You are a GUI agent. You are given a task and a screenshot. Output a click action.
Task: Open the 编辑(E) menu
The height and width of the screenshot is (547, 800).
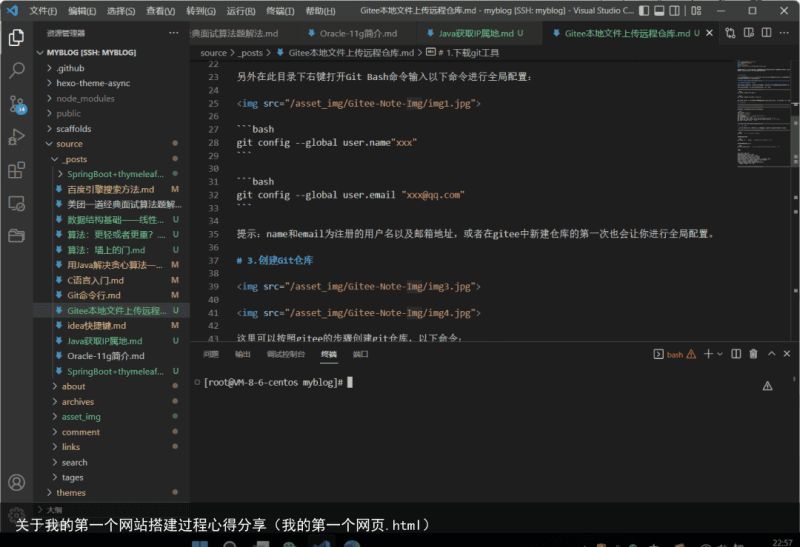tap(82, 11)
